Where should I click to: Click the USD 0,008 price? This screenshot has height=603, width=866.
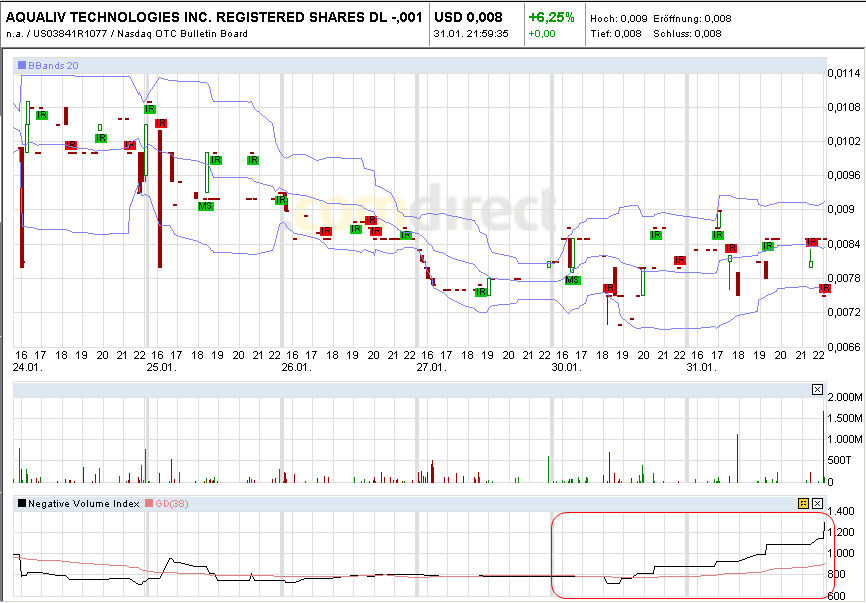(x=468, y=17)
